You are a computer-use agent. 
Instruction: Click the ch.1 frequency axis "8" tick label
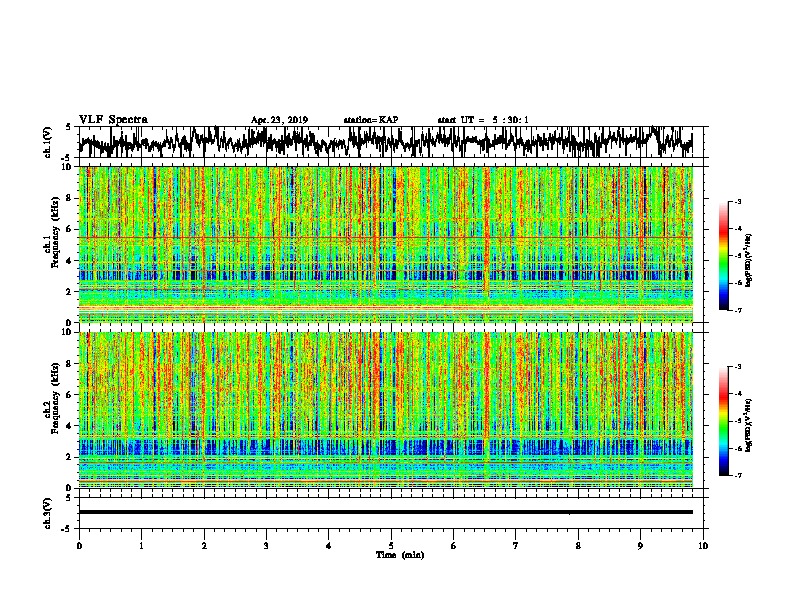70,198
